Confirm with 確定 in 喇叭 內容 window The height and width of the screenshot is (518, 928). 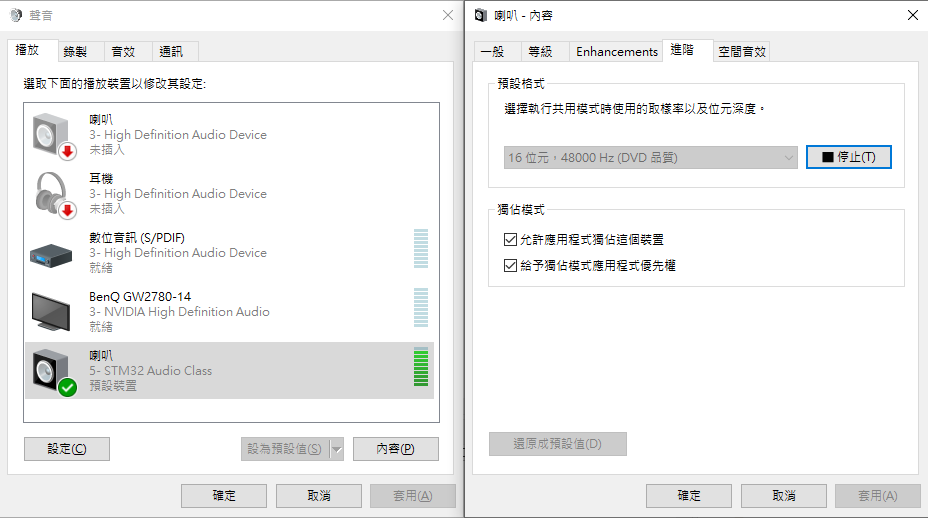(689, 496)
